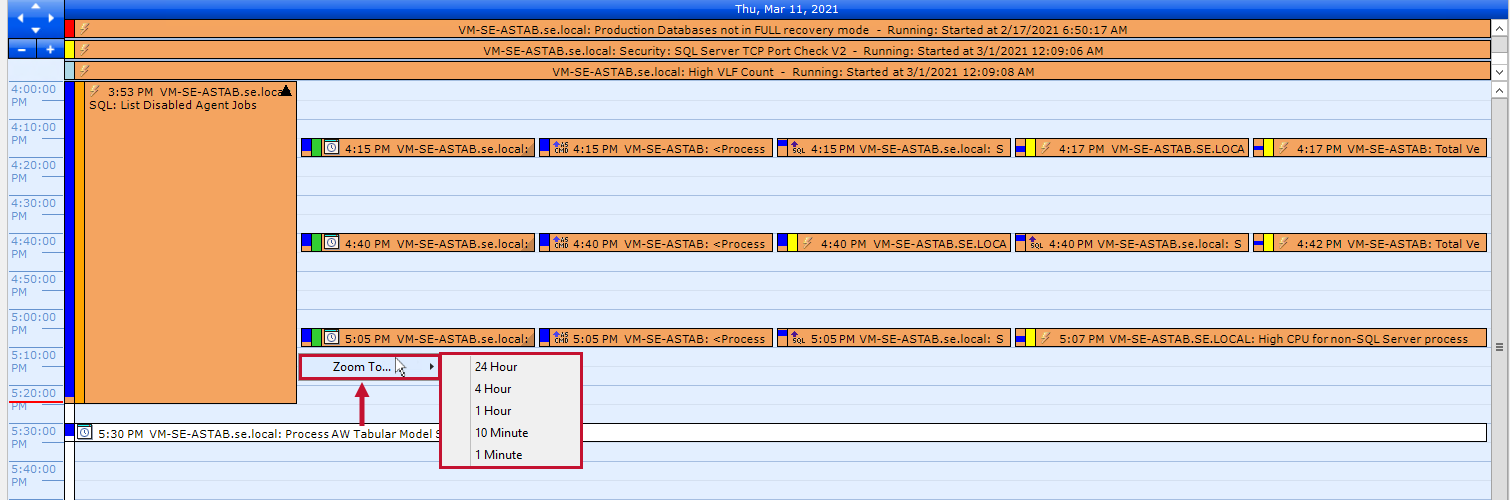Viewport: 1510px width, 500px height.
Task: Select 4:15 PM VM-SE-ASTAB.se.local; event
Action: click(417, 148)
